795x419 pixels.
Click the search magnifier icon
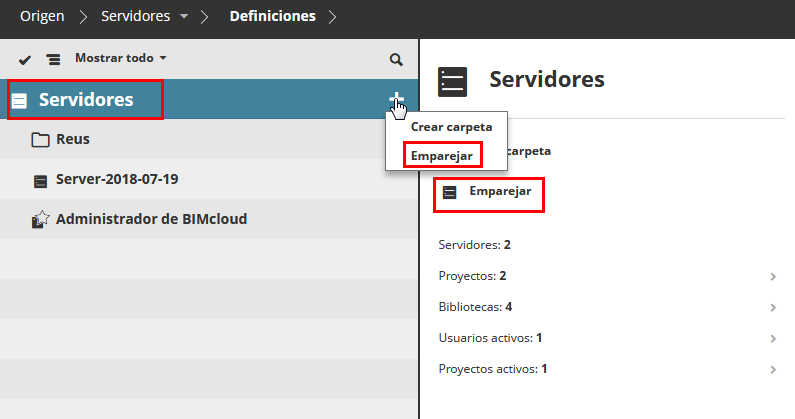coord(396,60)
